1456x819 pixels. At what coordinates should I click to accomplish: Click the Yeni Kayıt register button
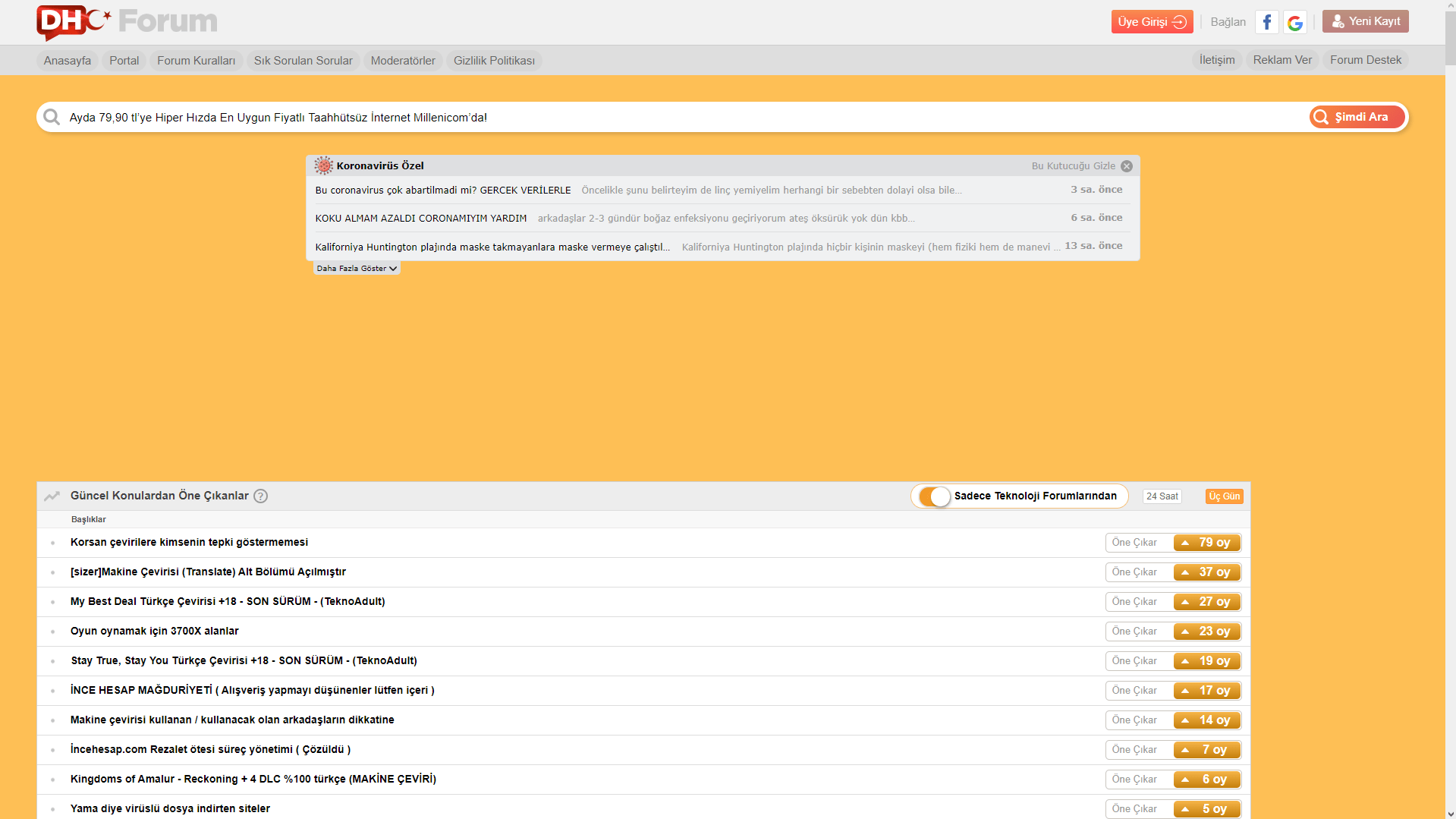[x=1365, y=21]
